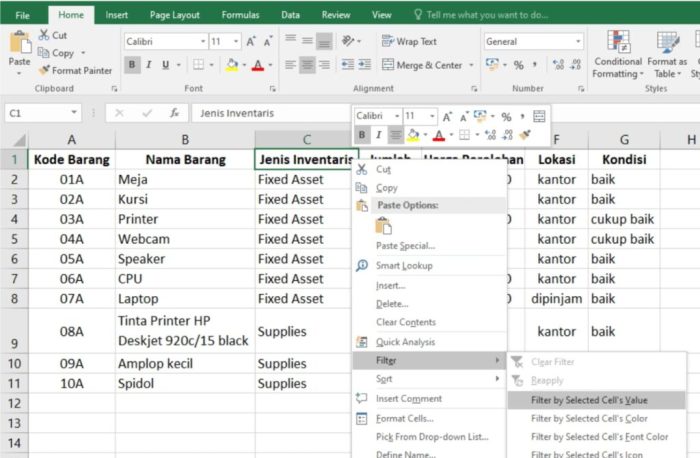Click the ribbon Font Color red A swatch
The image size is (700, 458).
[x=258, y=65]
